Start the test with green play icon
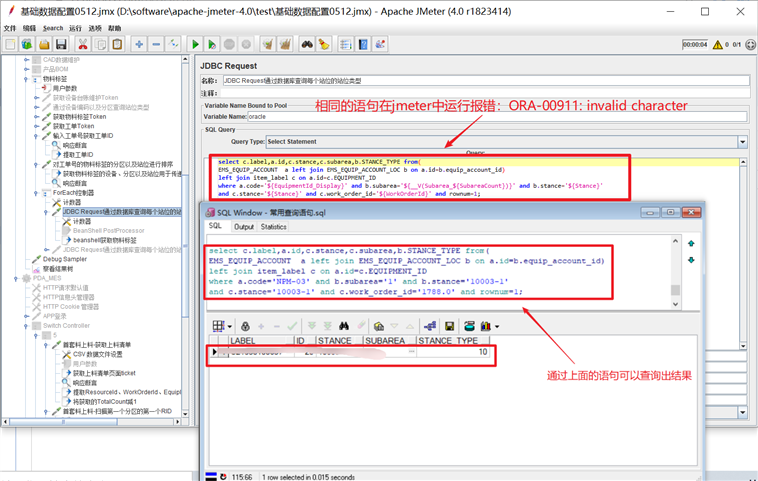The height and width of the screenshot is (481, 758). point(195,44)
